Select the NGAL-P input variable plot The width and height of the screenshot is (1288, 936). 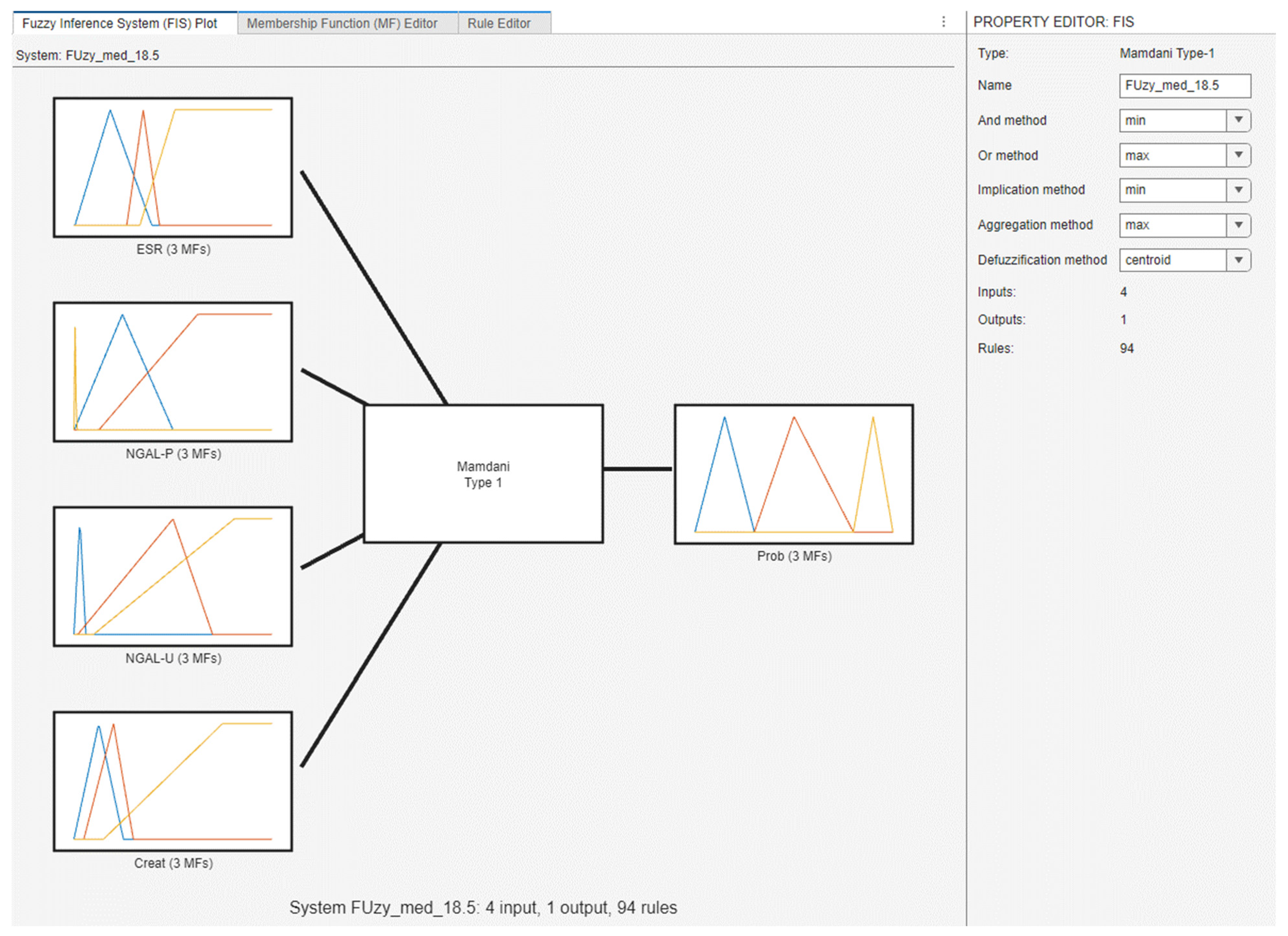173,372
